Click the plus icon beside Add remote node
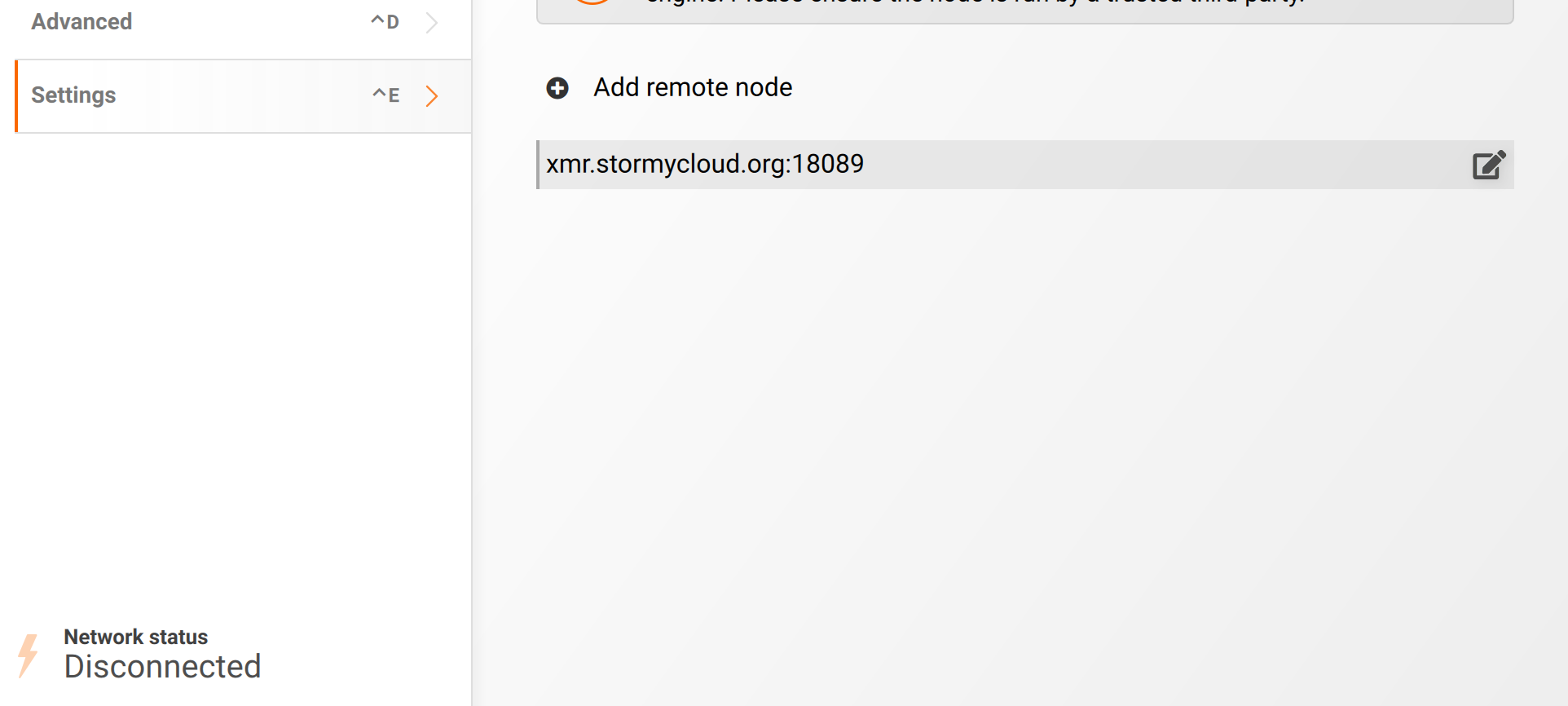1568x706 pixels. (x=557, y=88)
